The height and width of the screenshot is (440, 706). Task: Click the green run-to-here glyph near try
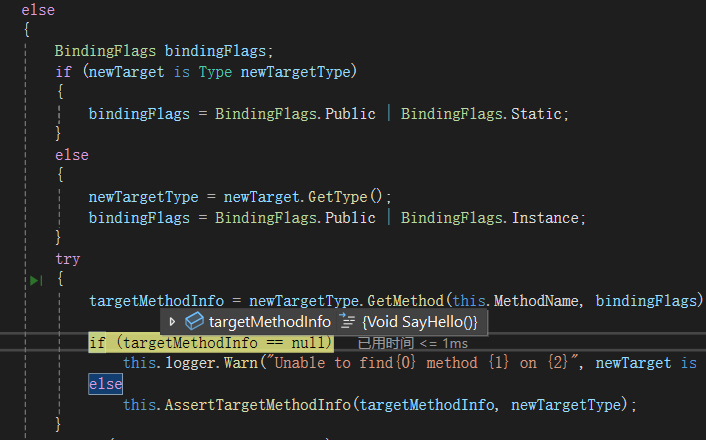tap(36, 281)
